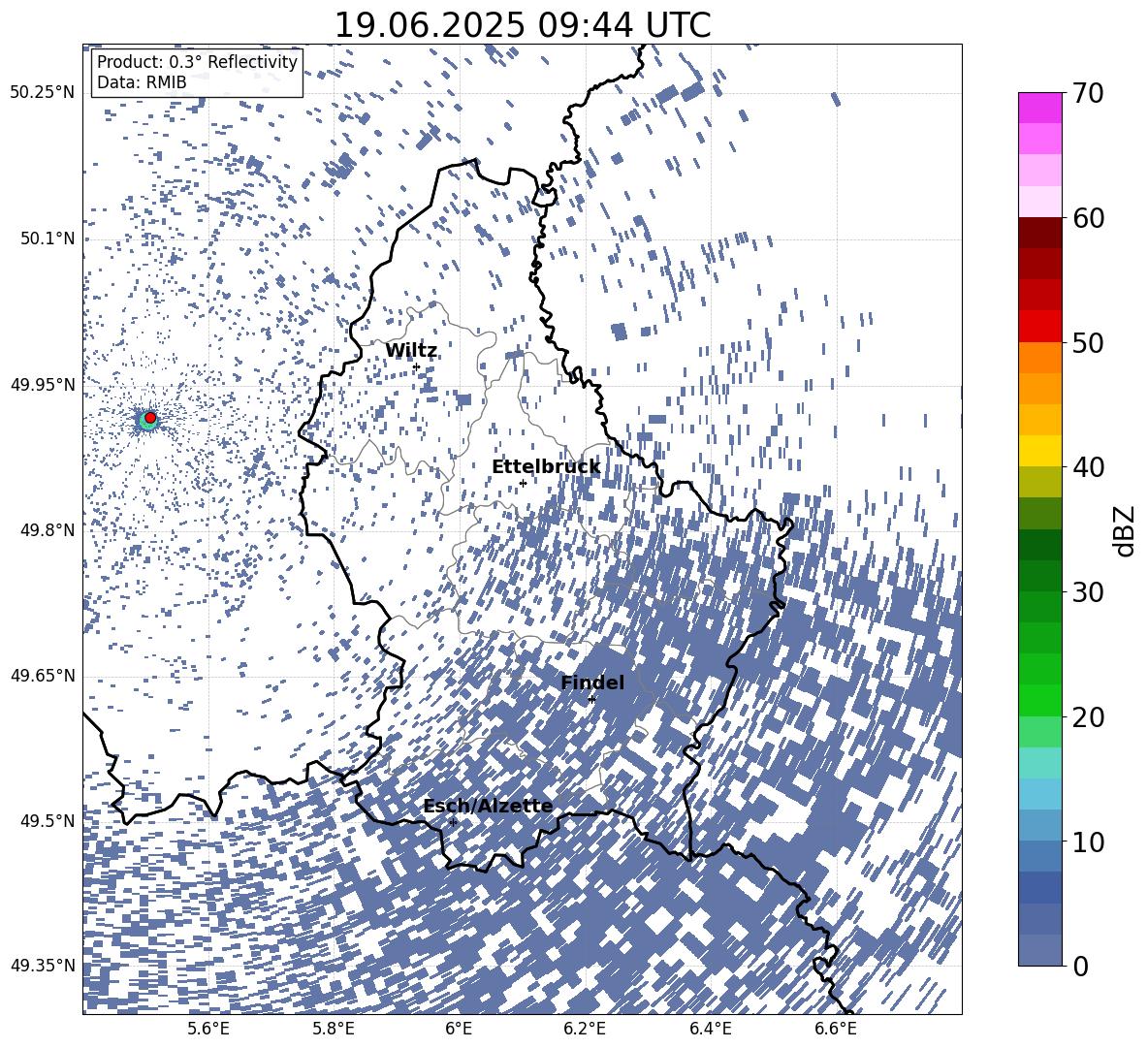1148x1048 pixels.
Task: Click longitude label 5.8°E
Action: point(334,1029)
